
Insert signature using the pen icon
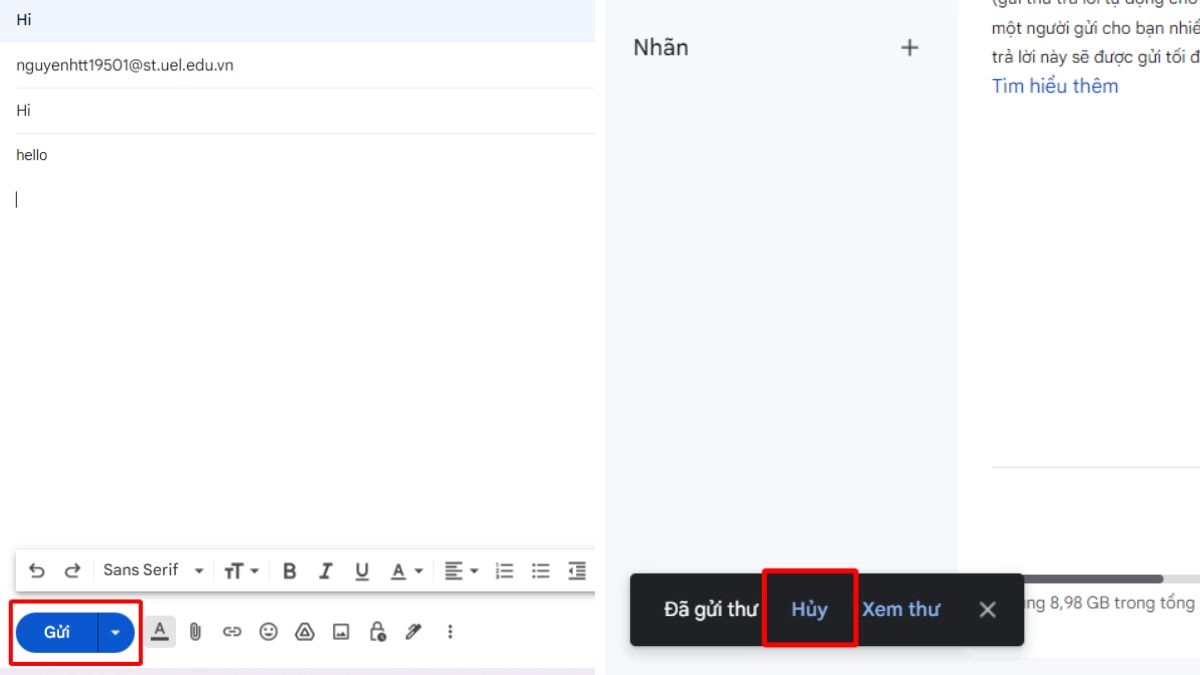[x=414, y=631]
